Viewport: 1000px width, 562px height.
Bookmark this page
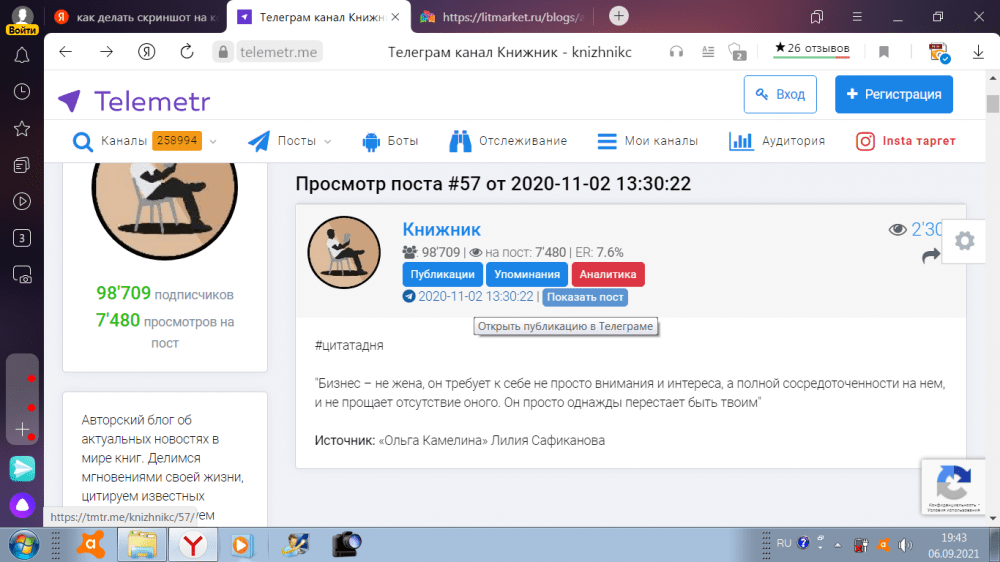click(884, 52)
